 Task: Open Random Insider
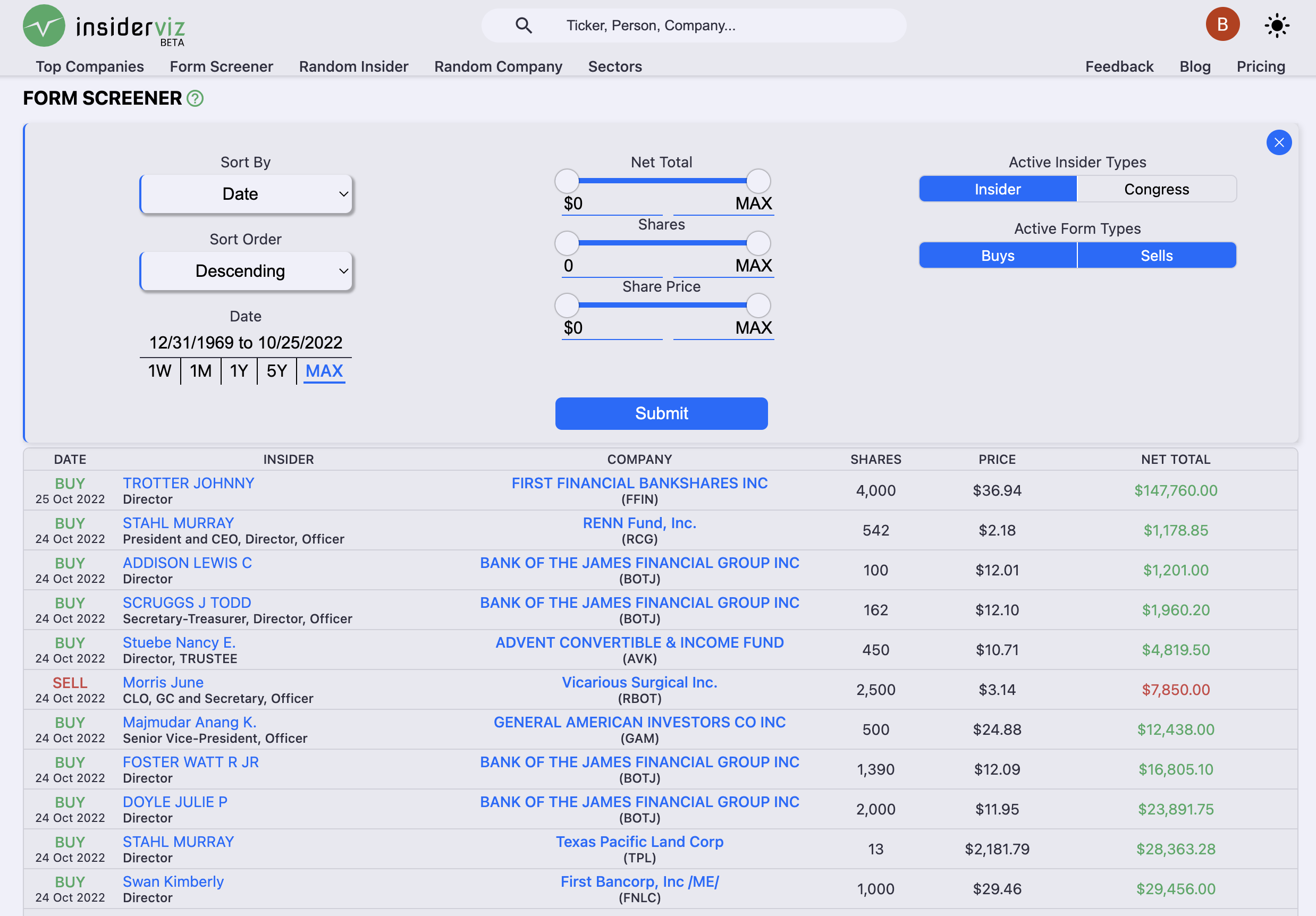pos(353,66)
